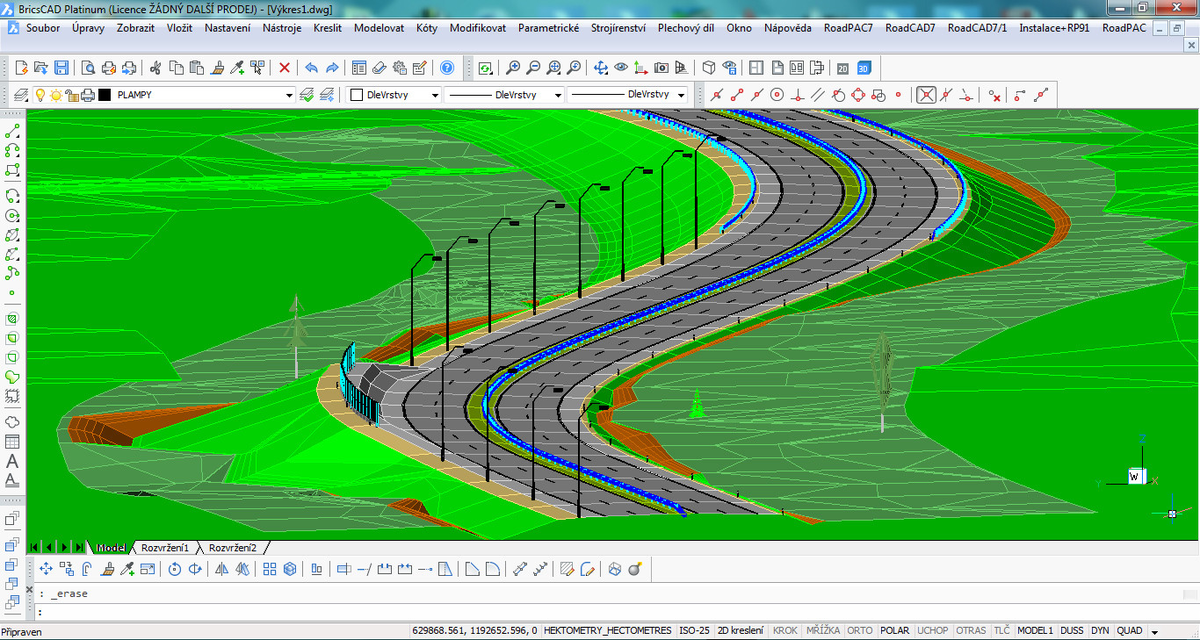
Task: Select the Move tool in bottom toolbar
Action: coord(46,569)
